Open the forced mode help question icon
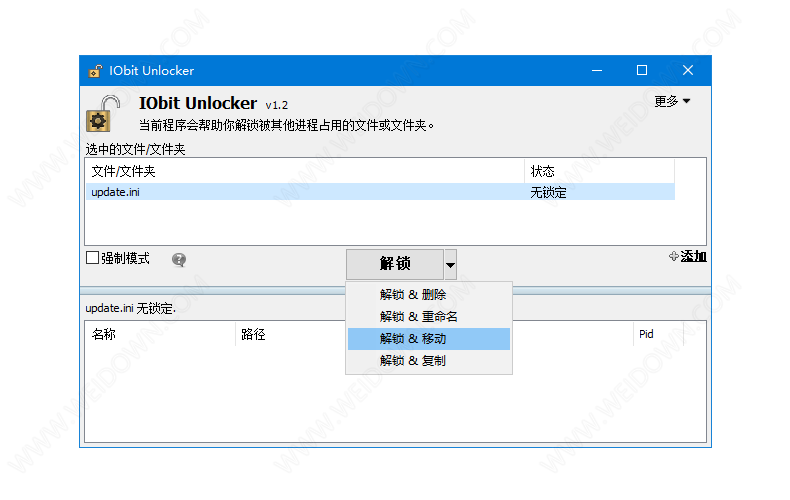 (x=179, y=260)
